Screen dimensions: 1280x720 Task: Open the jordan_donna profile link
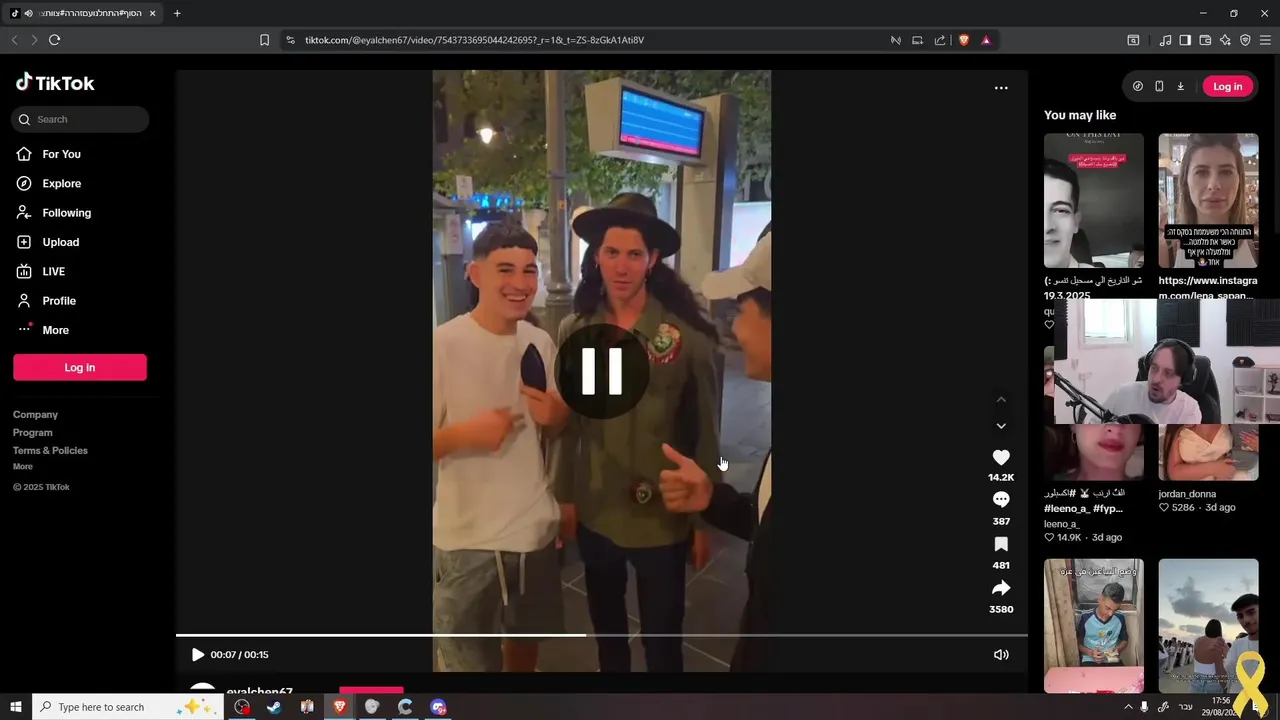(x=1187, y=494)
